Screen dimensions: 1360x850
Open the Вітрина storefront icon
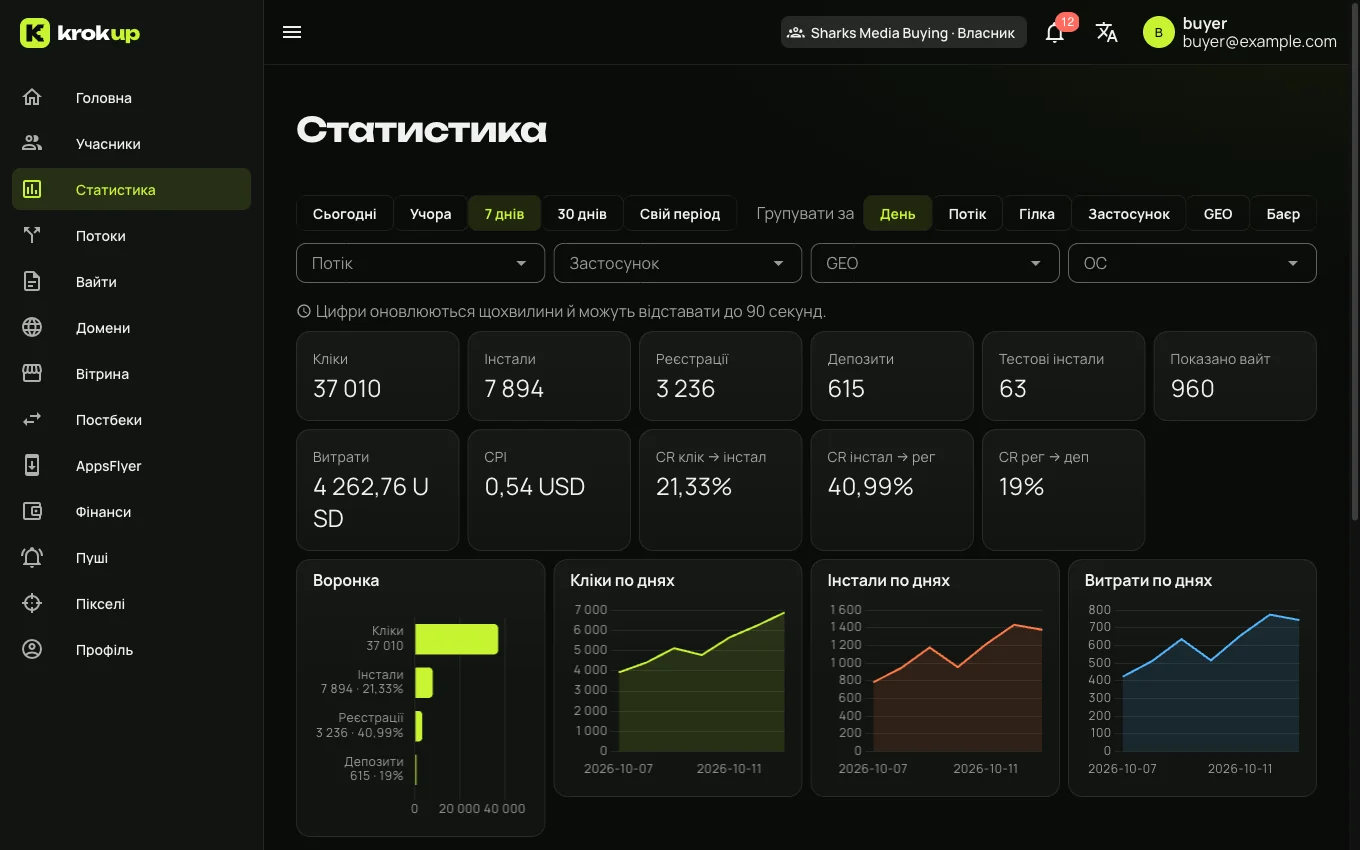pyautogui.click(x=32, y=374)
